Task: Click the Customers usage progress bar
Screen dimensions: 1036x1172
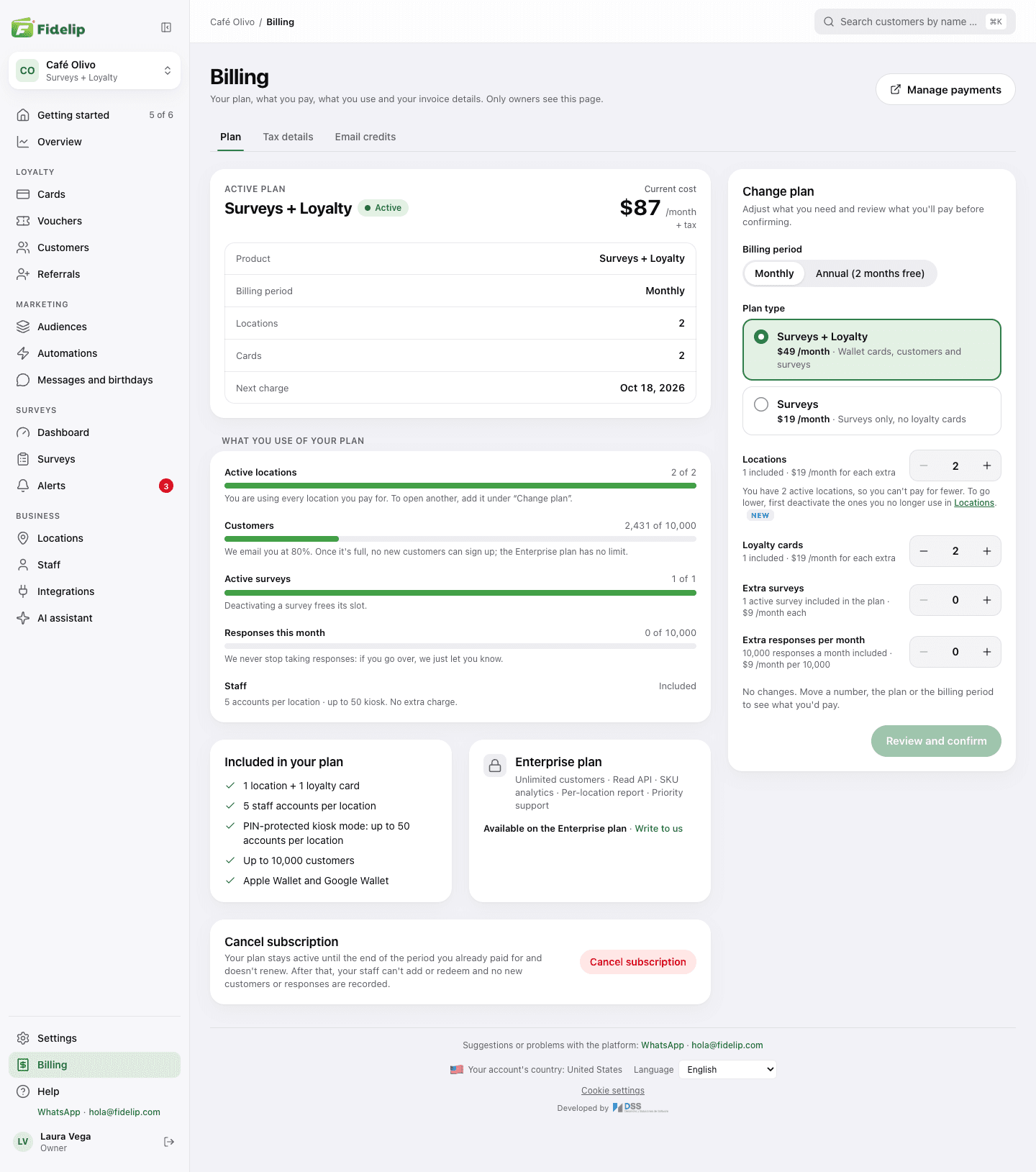Action: pos(460,539)
